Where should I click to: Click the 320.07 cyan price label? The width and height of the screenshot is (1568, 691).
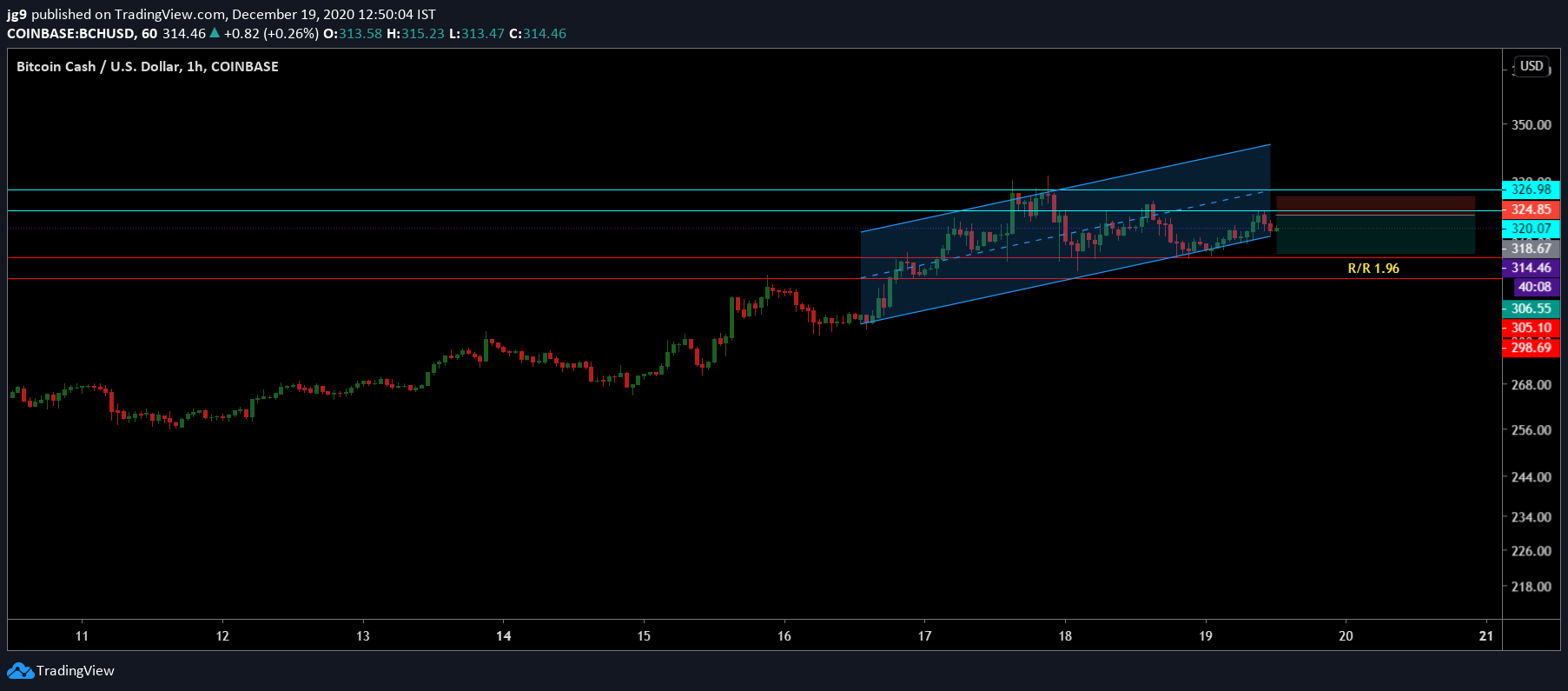1531,229
